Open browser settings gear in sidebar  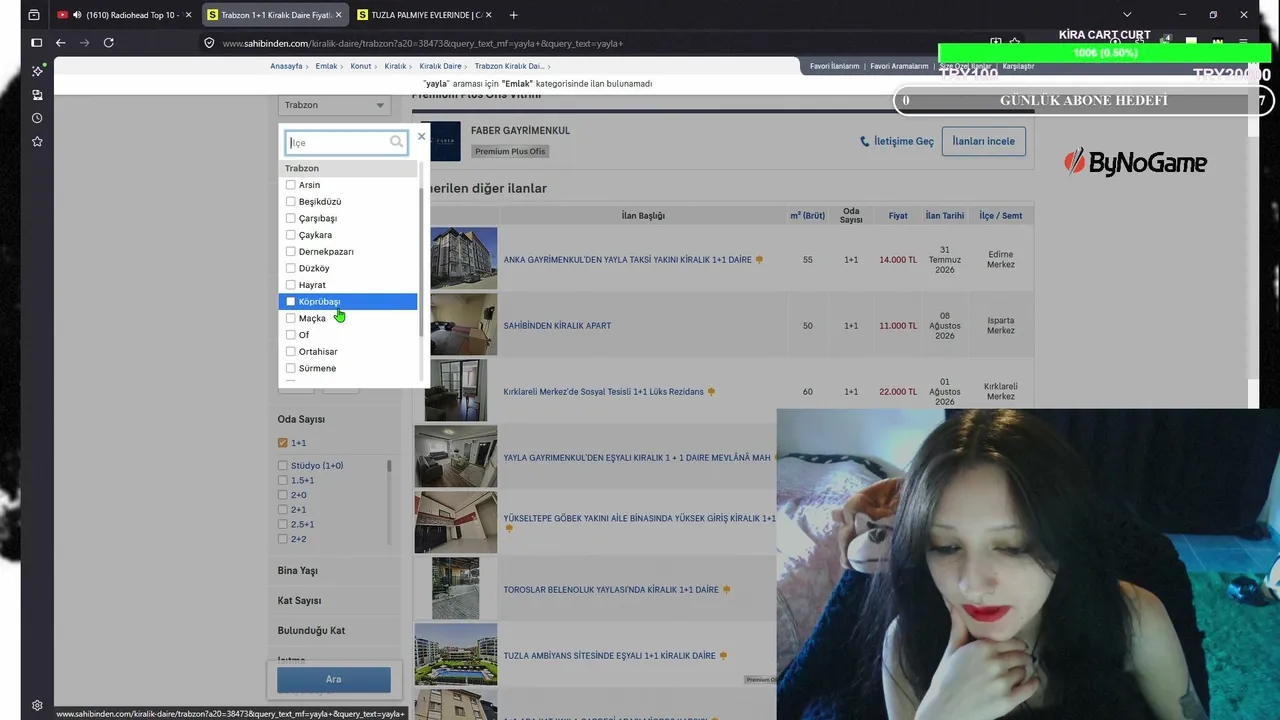click(37, 705)
